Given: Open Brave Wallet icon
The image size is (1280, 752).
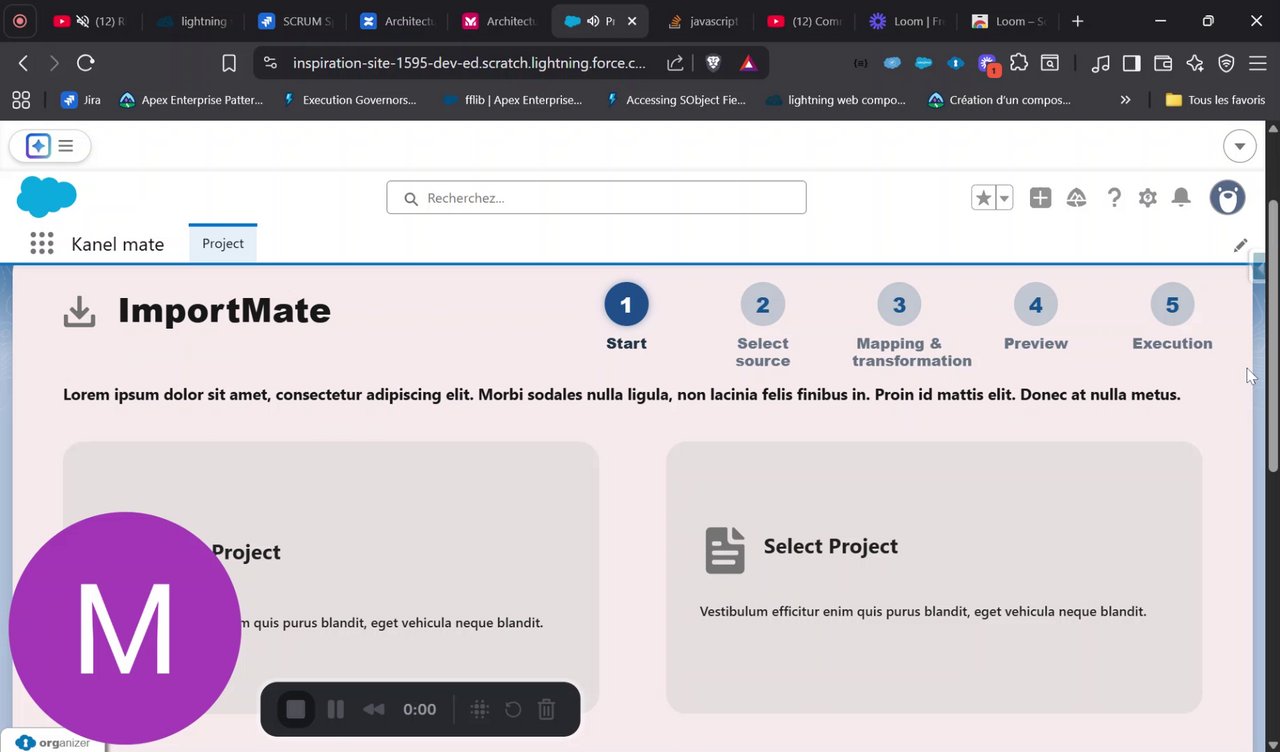Looking at the screenshot, I should click(x=1163, y=63).
